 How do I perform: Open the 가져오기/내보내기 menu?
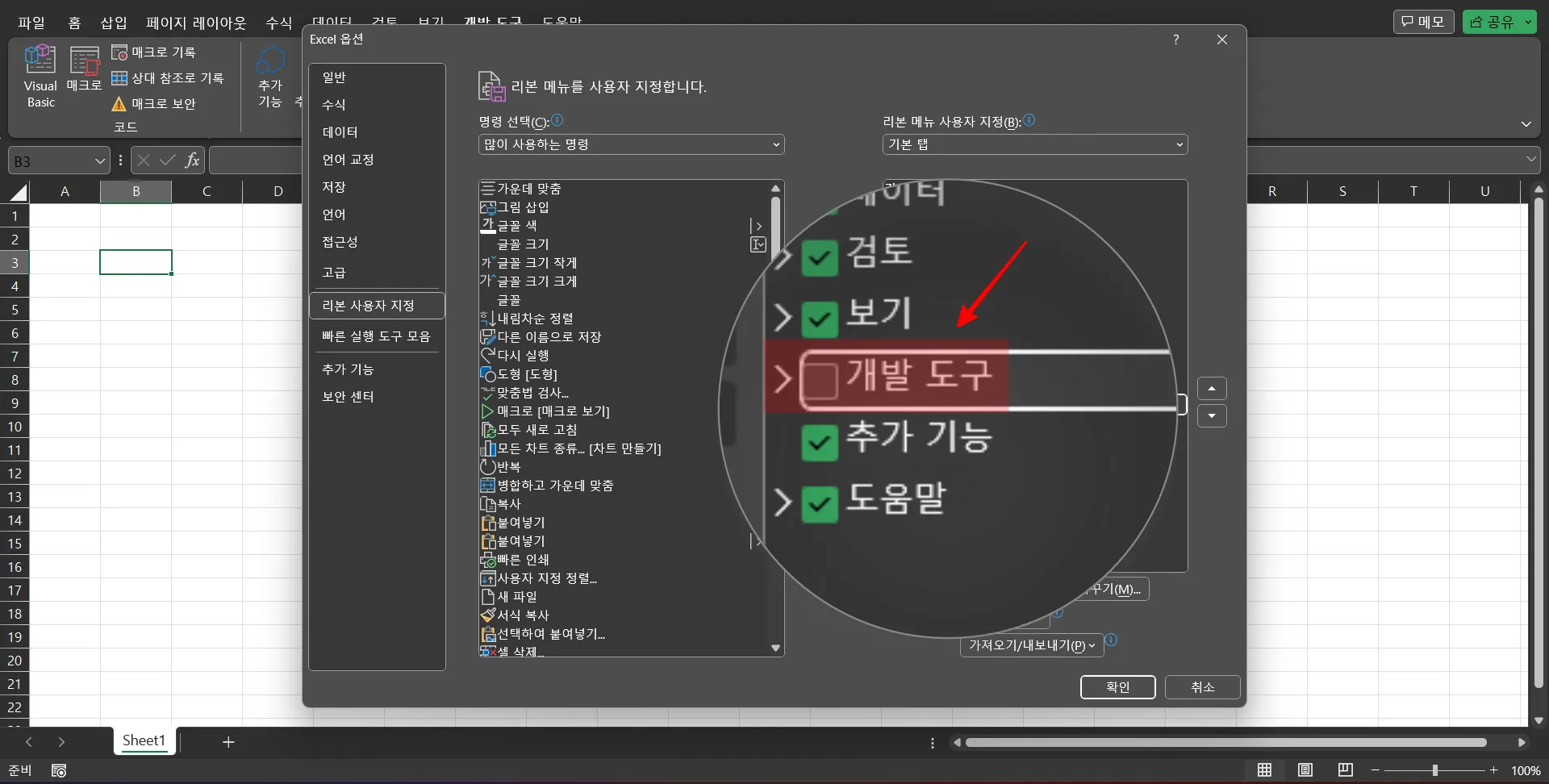(1029, 645)
